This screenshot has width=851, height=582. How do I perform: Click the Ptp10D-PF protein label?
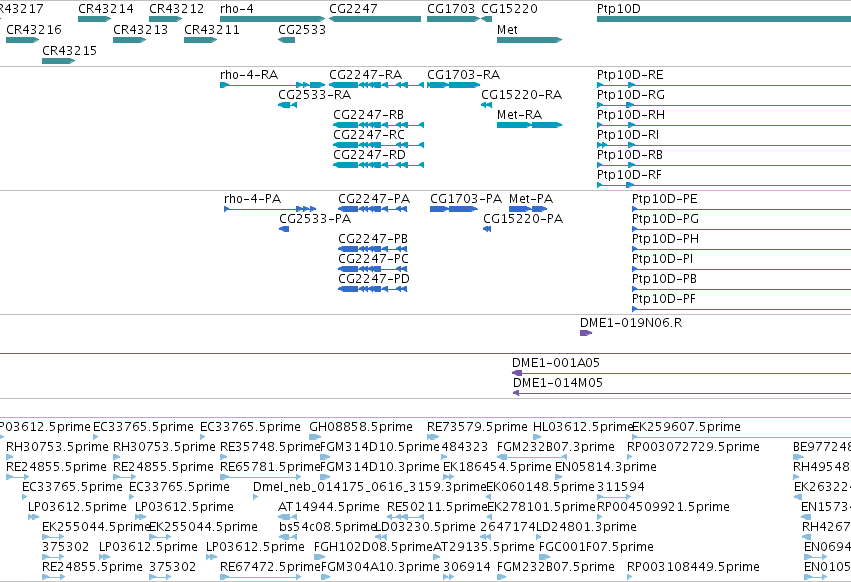coord(664,299)
